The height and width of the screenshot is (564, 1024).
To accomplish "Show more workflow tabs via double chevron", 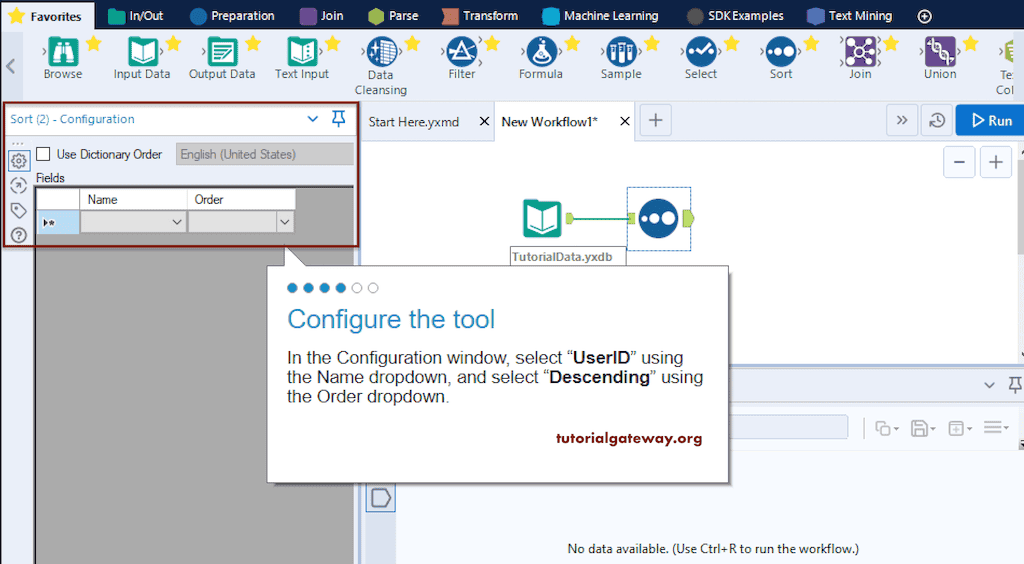I will click(x=902, y=121).
